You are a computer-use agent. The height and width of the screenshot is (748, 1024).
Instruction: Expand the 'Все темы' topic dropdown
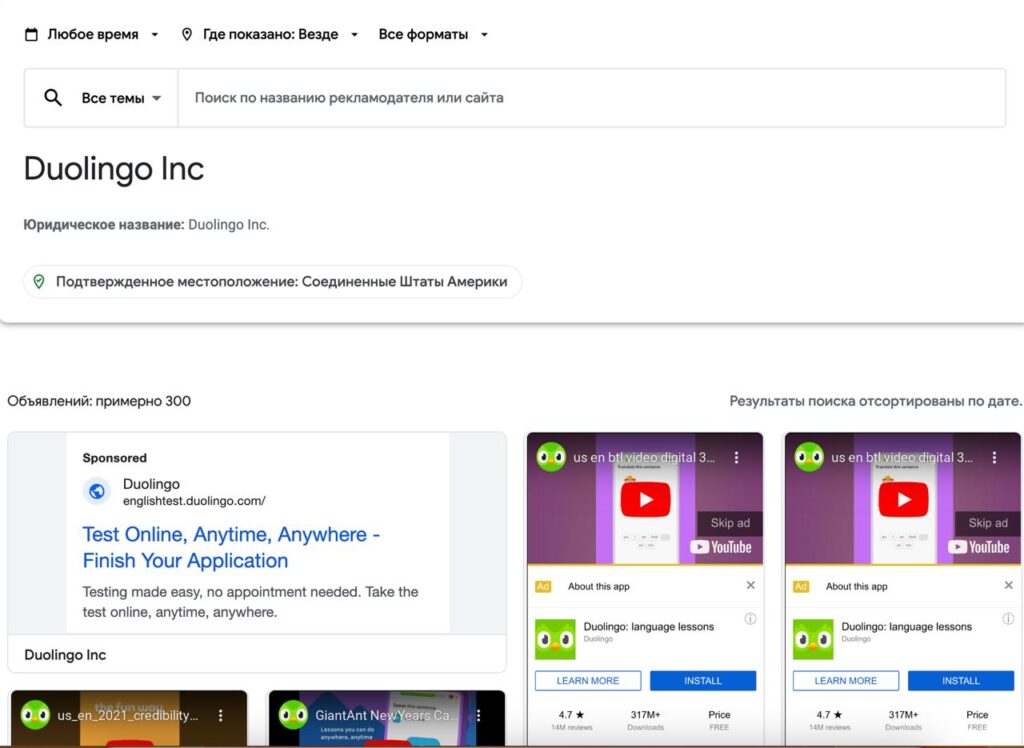(x=121, y=98)
